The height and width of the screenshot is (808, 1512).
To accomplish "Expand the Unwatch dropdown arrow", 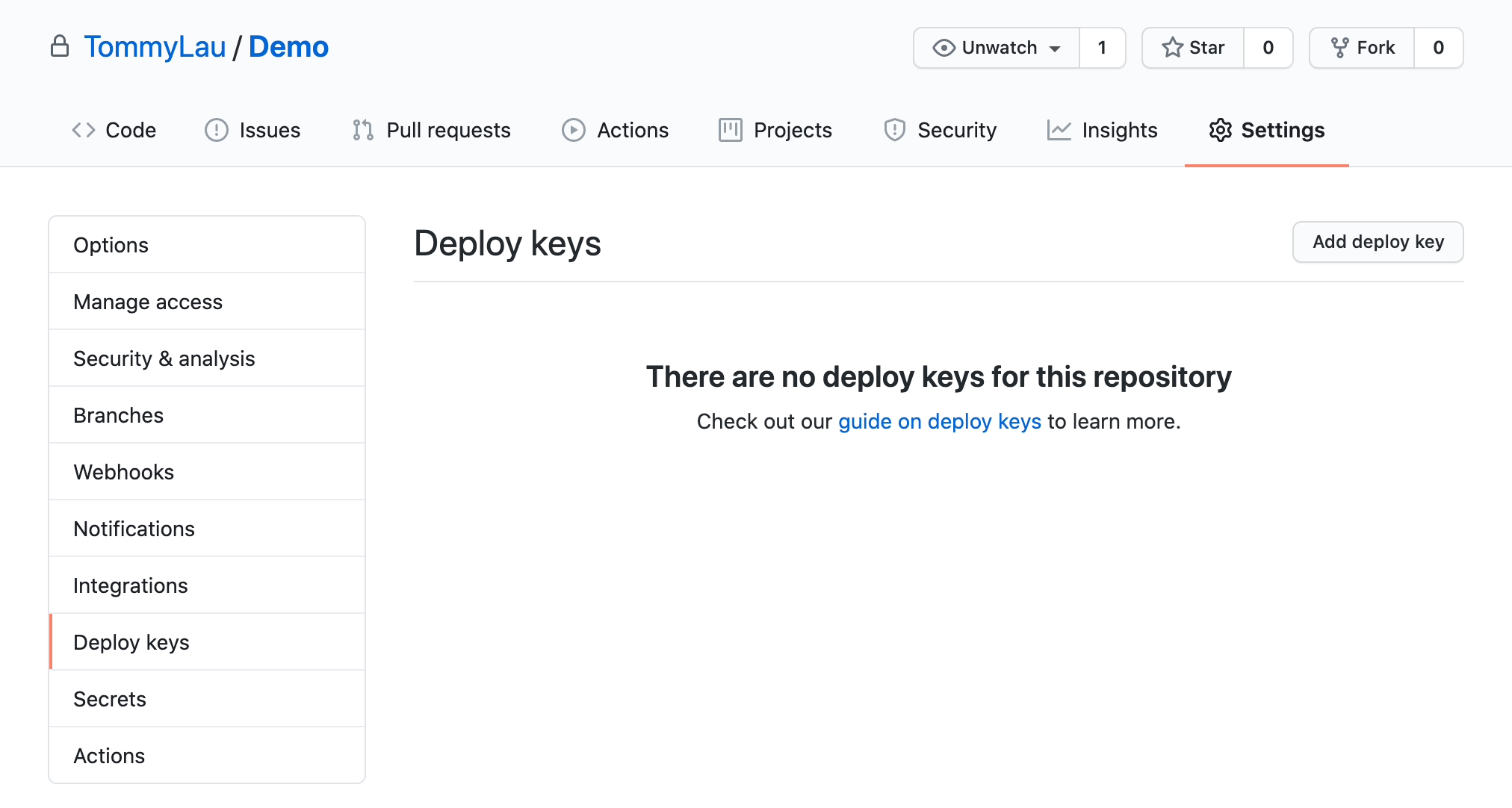I will [x=1055, y=49].
